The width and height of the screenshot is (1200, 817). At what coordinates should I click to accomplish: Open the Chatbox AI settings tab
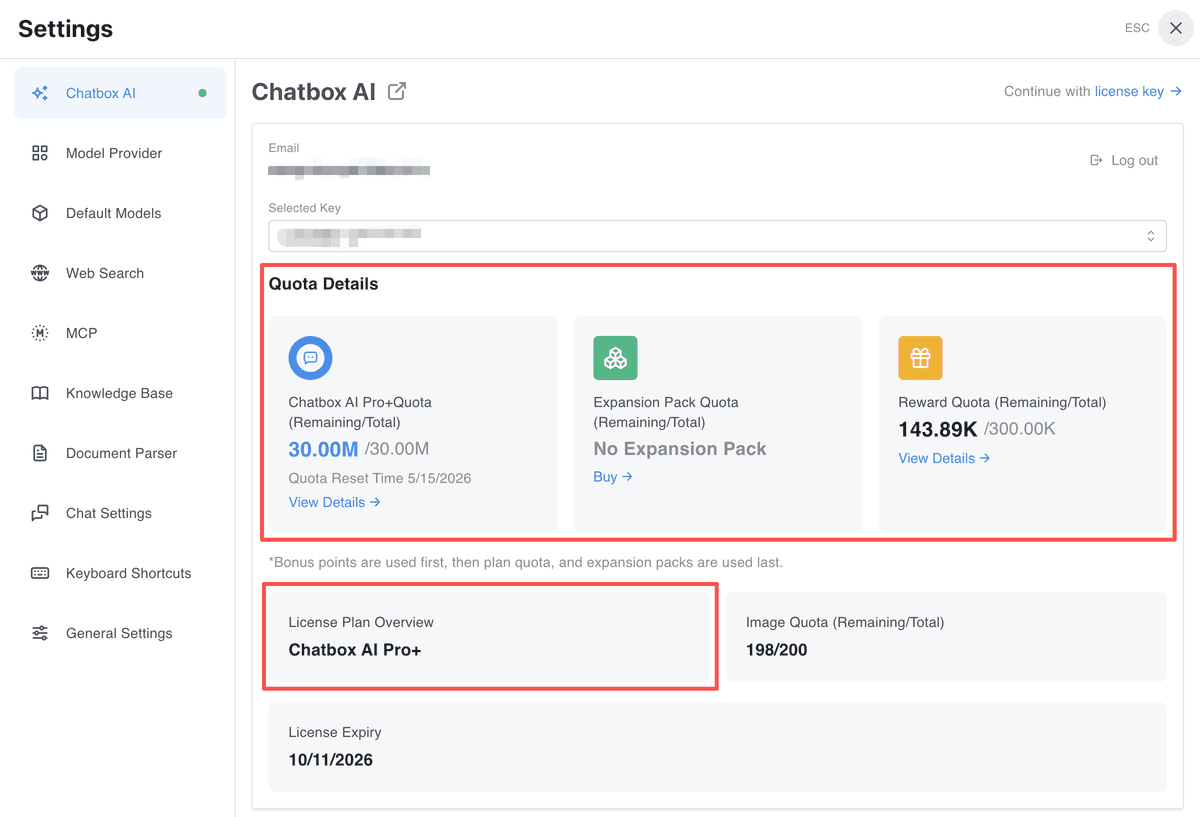pyautogui.click(x=120, y=93)
